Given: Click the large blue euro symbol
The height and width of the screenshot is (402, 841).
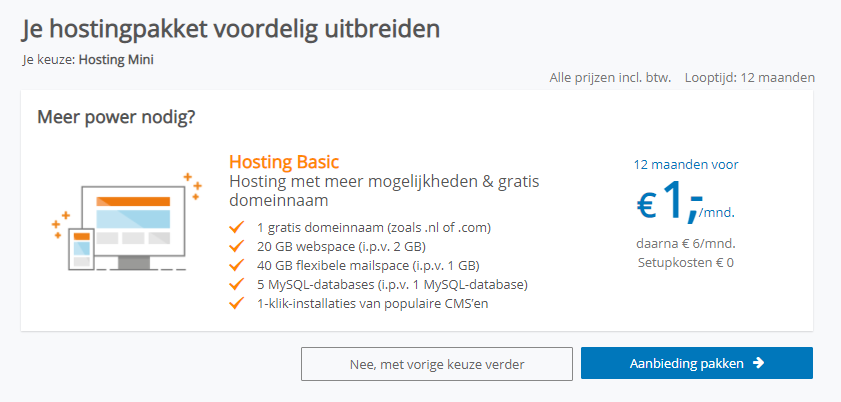Looking at the screenshot, I should pyautogui.click(x=647, y=206).
